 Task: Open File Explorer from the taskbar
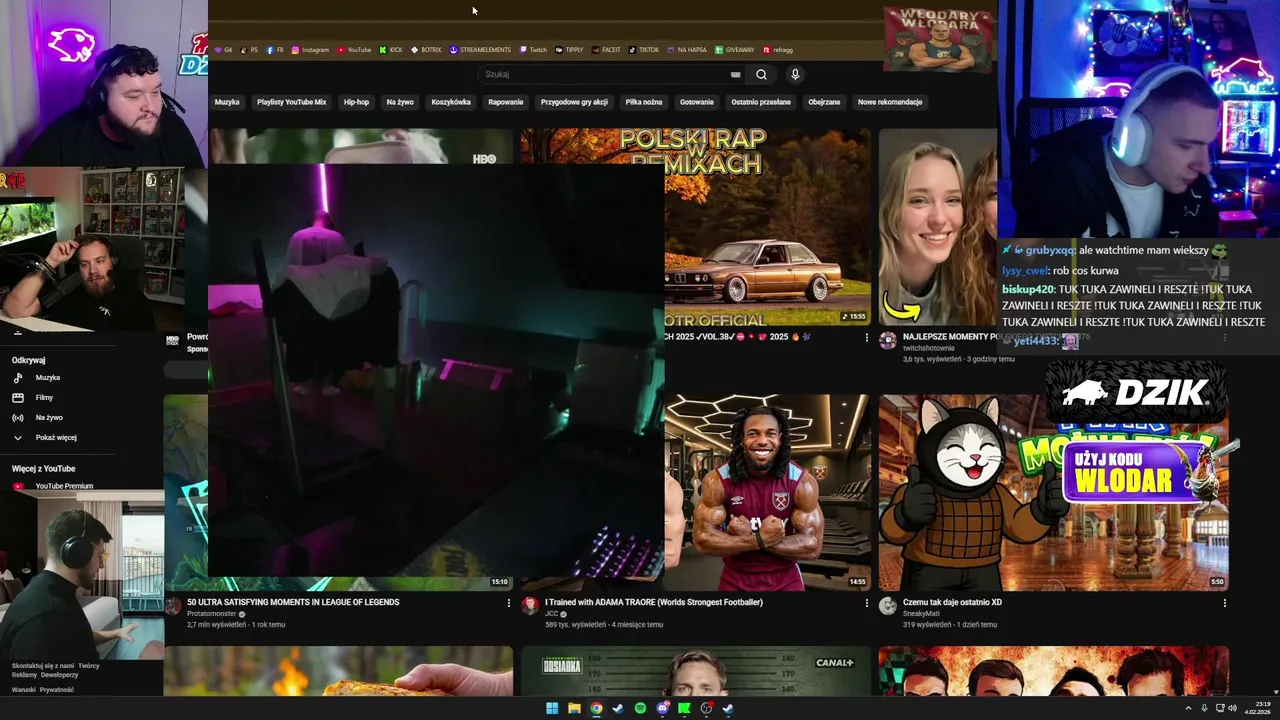click(574, 708)
